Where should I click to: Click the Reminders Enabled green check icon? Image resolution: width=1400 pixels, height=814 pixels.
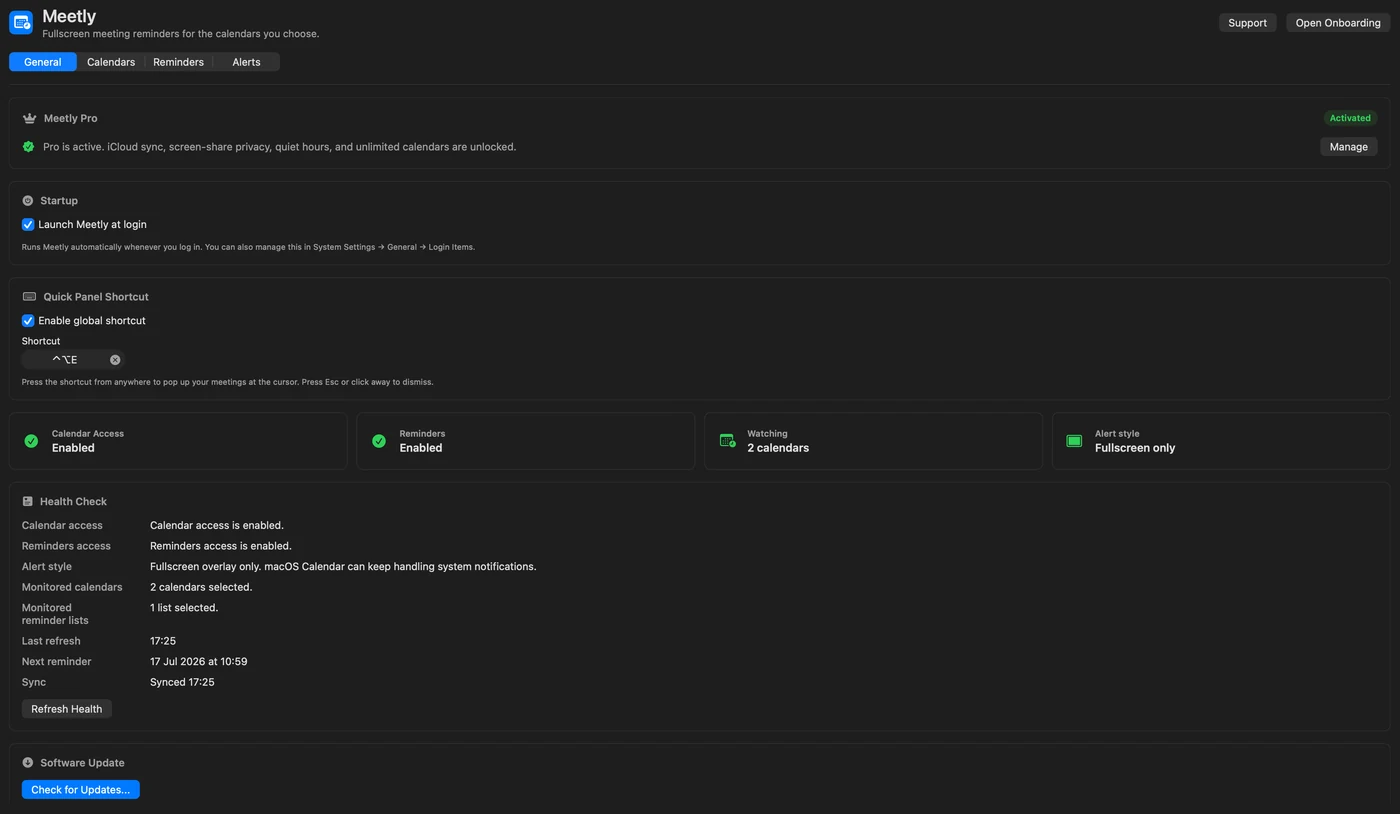point(379,441)
